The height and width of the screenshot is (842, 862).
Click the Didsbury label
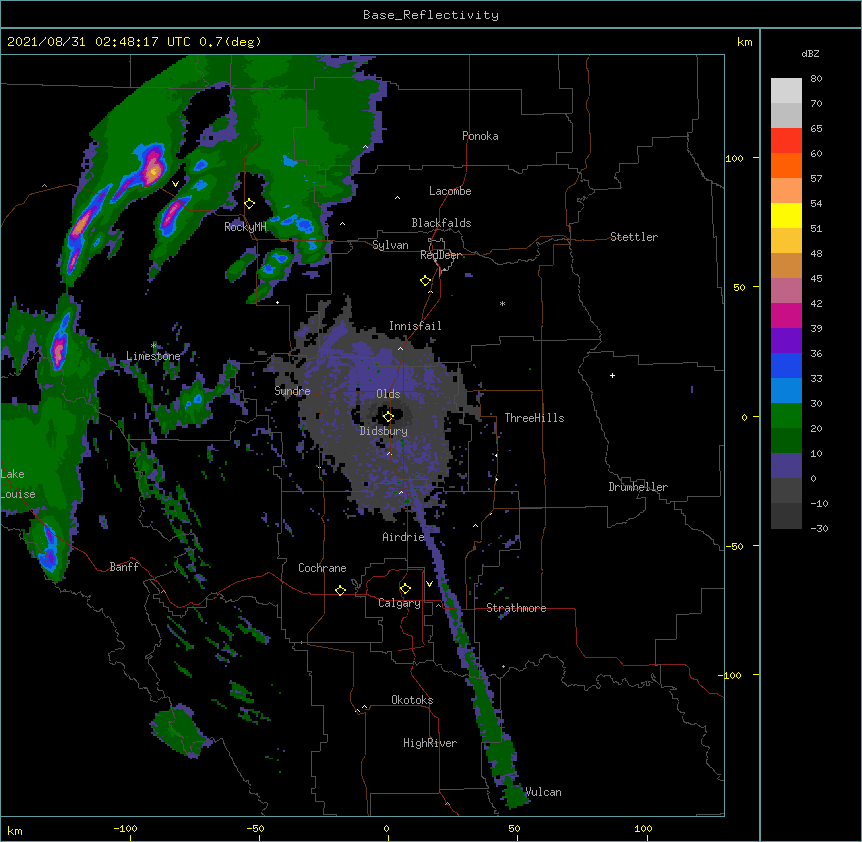(384, 431)
